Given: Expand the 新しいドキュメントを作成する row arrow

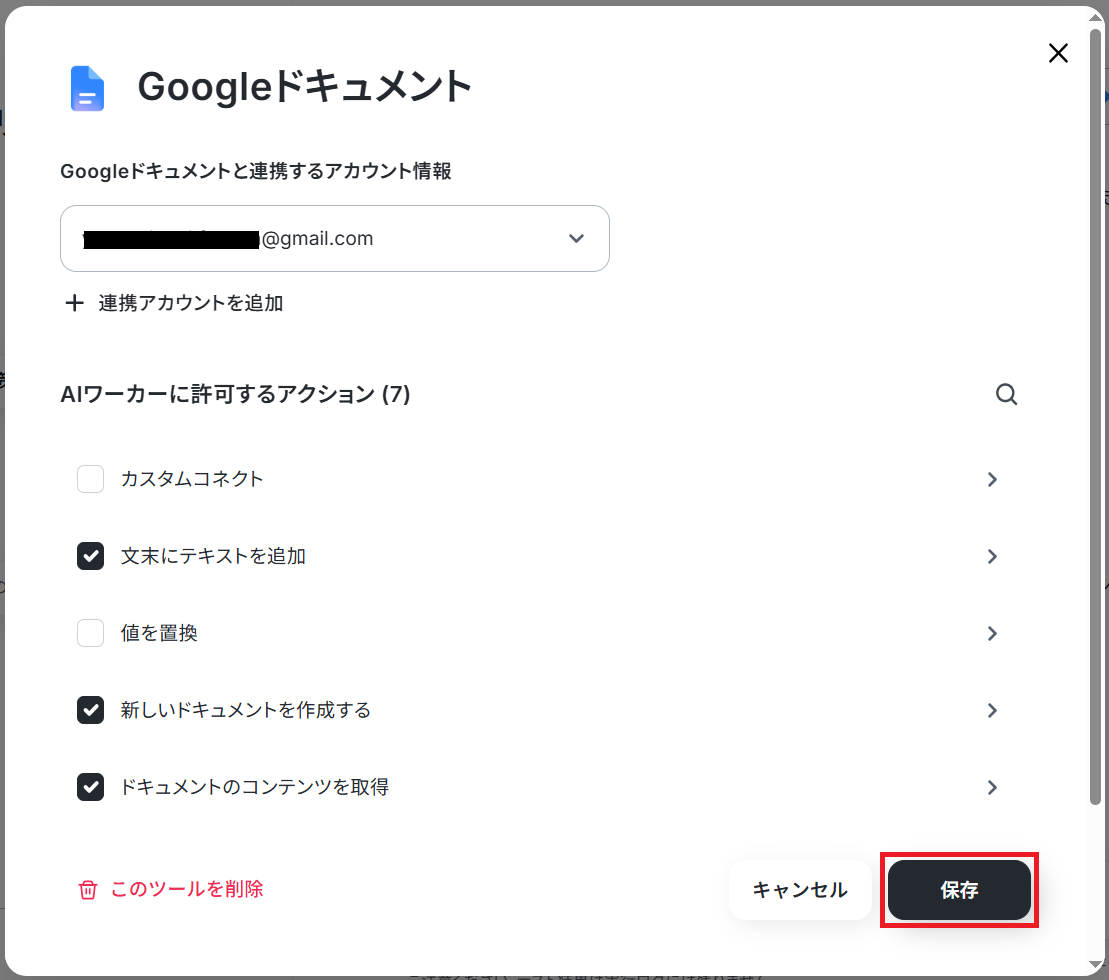Looking at the screenshot, I should (x=992, y=711).
